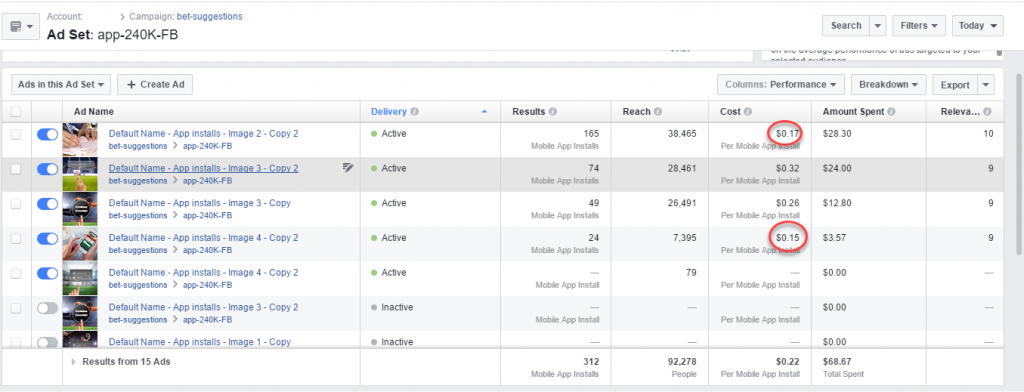The image size is (1024, 392).
Task: Sort by the Results column header
Action: coord(529,112)
